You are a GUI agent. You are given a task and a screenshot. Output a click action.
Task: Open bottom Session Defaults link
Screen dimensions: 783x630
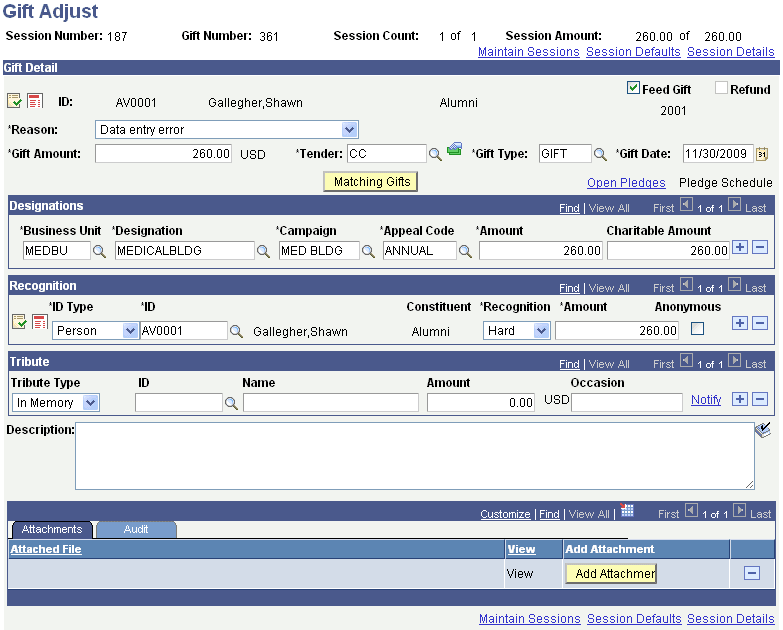[634, 619]
